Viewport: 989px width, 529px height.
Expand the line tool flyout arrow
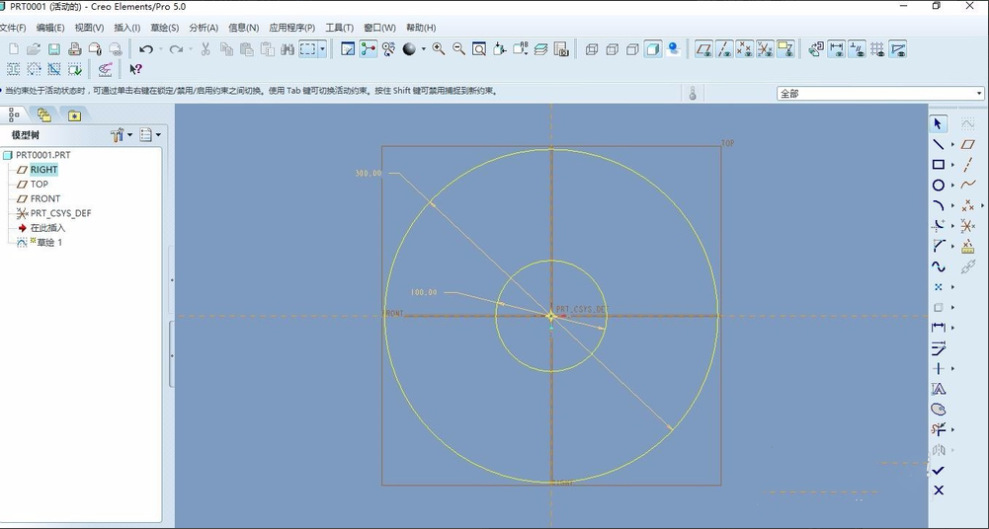(x=952, y=145)
